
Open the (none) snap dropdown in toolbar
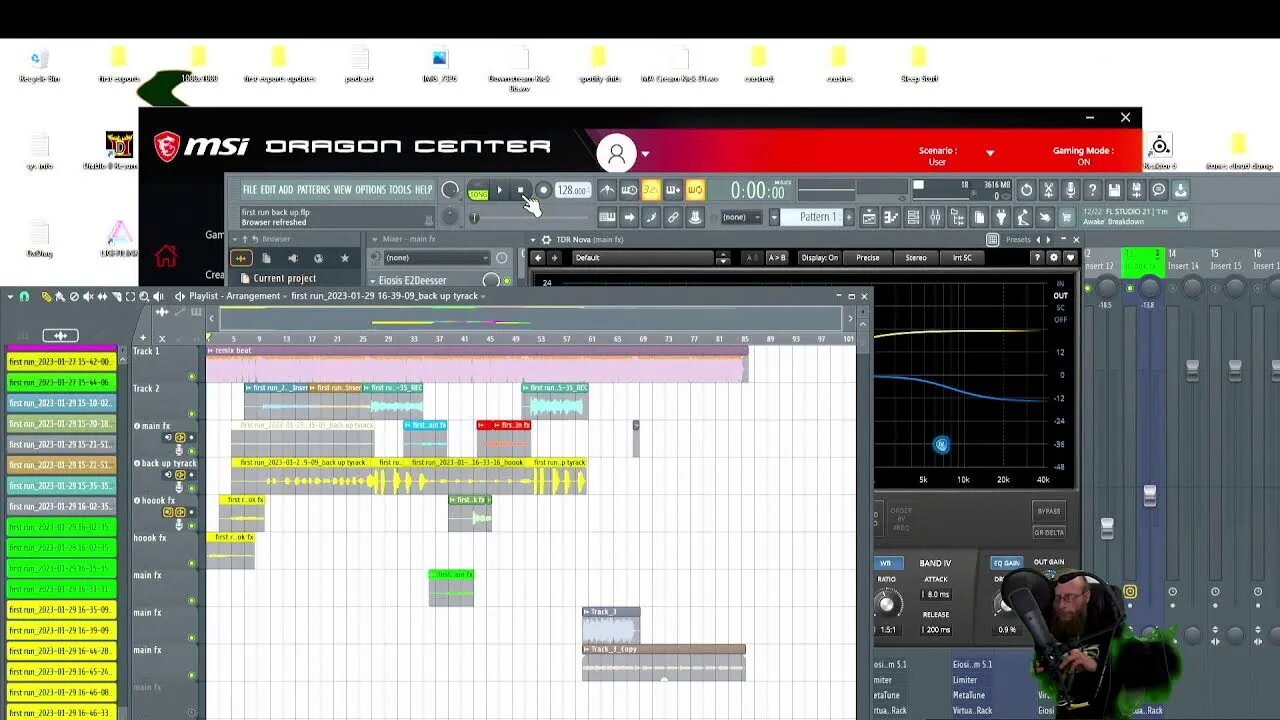click(742, 217)
